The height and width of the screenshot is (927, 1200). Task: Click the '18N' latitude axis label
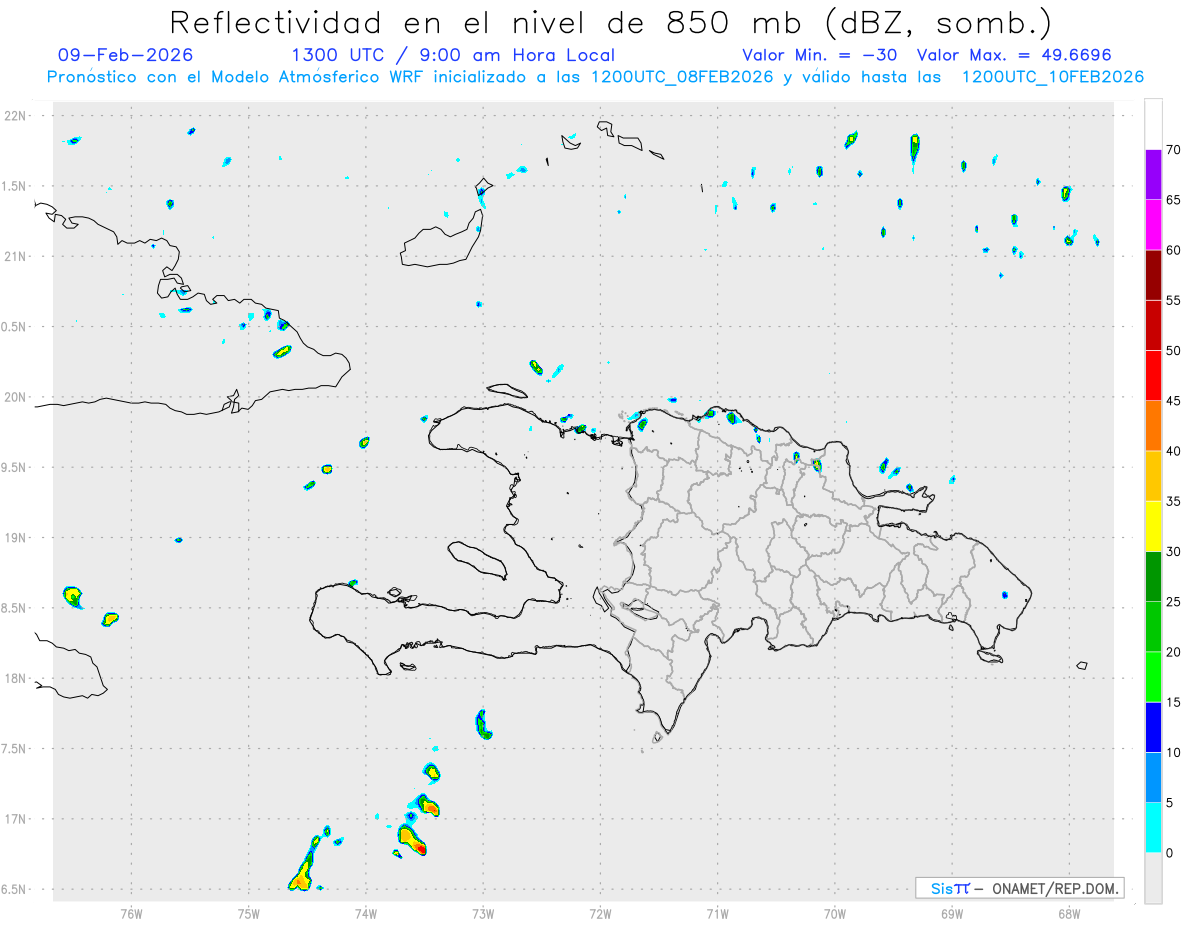[16, 679]
